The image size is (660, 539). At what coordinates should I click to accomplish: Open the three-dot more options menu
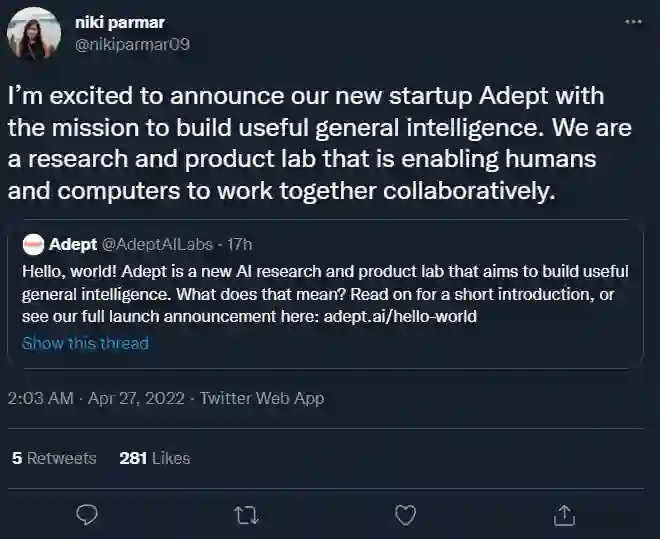(x=633, y=21)
